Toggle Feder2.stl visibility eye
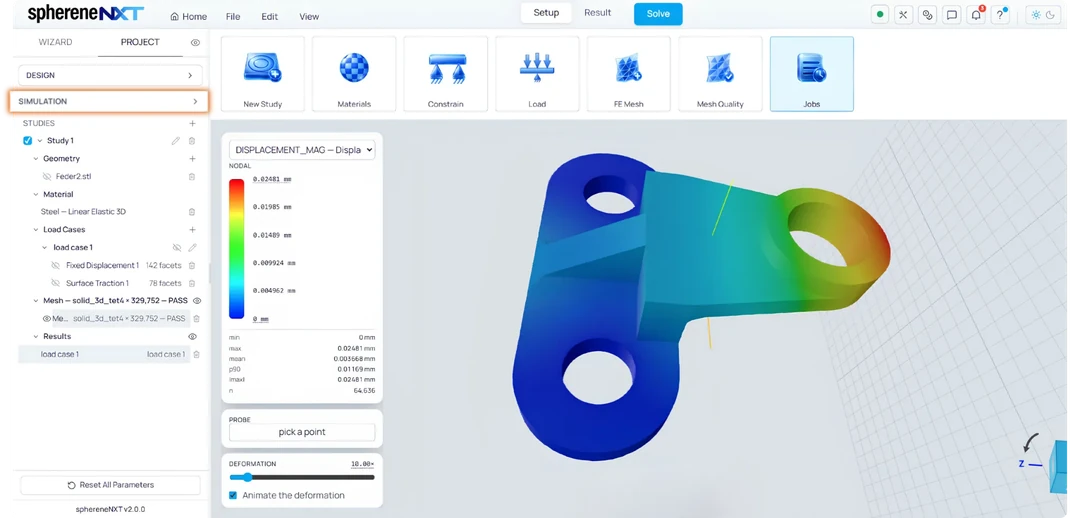 coord(48,176)
